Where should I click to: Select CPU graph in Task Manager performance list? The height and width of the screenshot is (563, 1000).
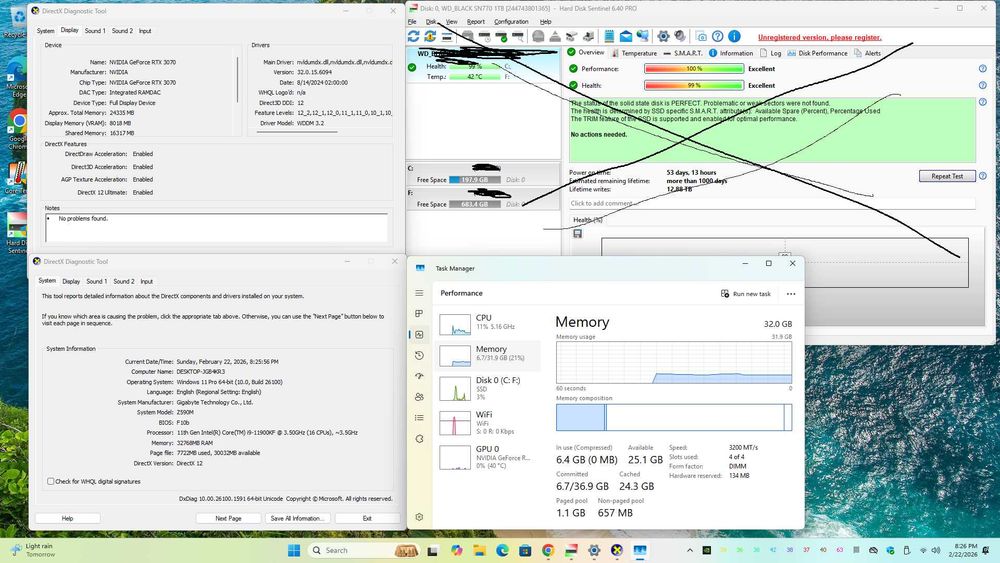(455, 324)
